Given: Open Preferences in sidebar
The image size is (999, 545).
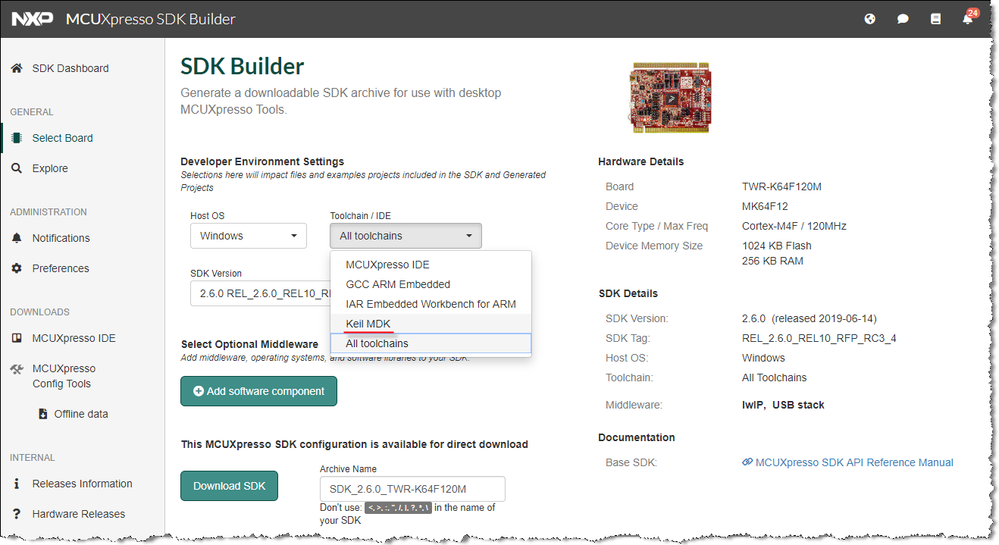Looking at the screenshot, I should point(61,268).
